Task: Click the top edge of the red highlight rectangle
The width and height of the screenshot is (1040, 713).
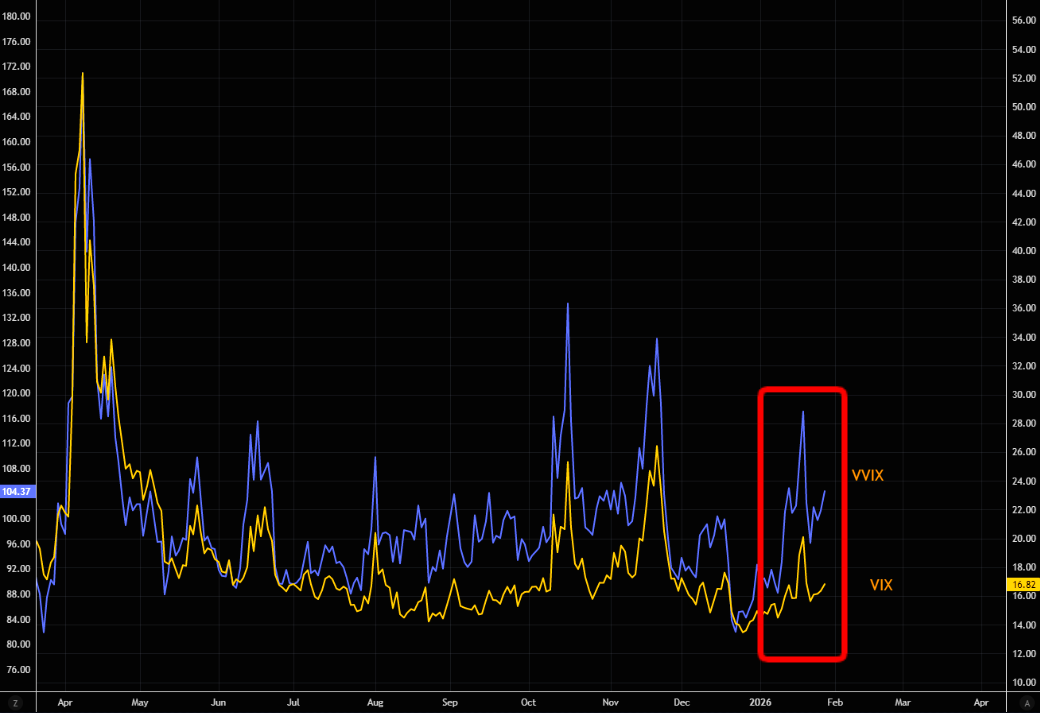Action: 803,390
